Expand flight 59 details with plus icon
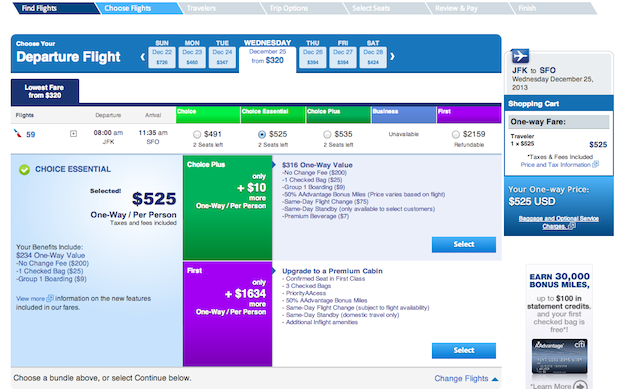This screenshot has height=389, width=624. [73, 134]
